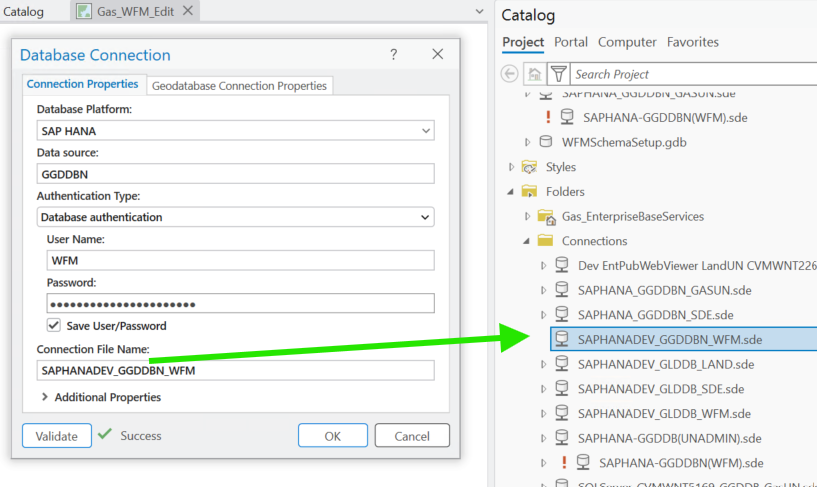This screenshot has width=817, height=487.
Task: Select the WFMSchemaSetup.gdb item
Action: point(624,142)
